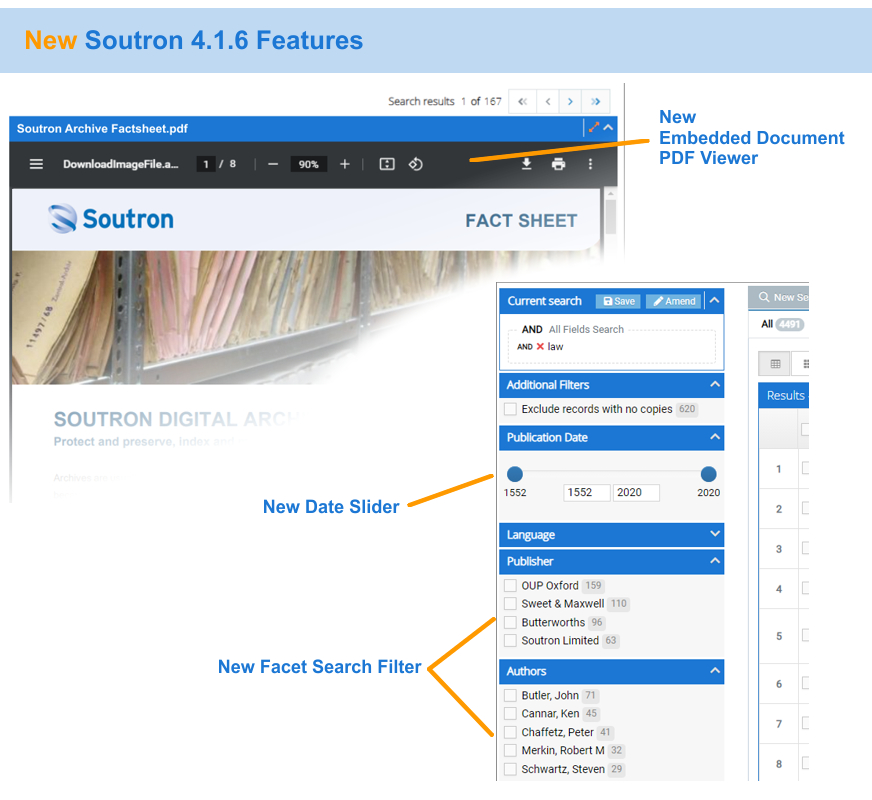Screen dimensions: 872x800
Task: Print the PDF document
Action: 558,164
